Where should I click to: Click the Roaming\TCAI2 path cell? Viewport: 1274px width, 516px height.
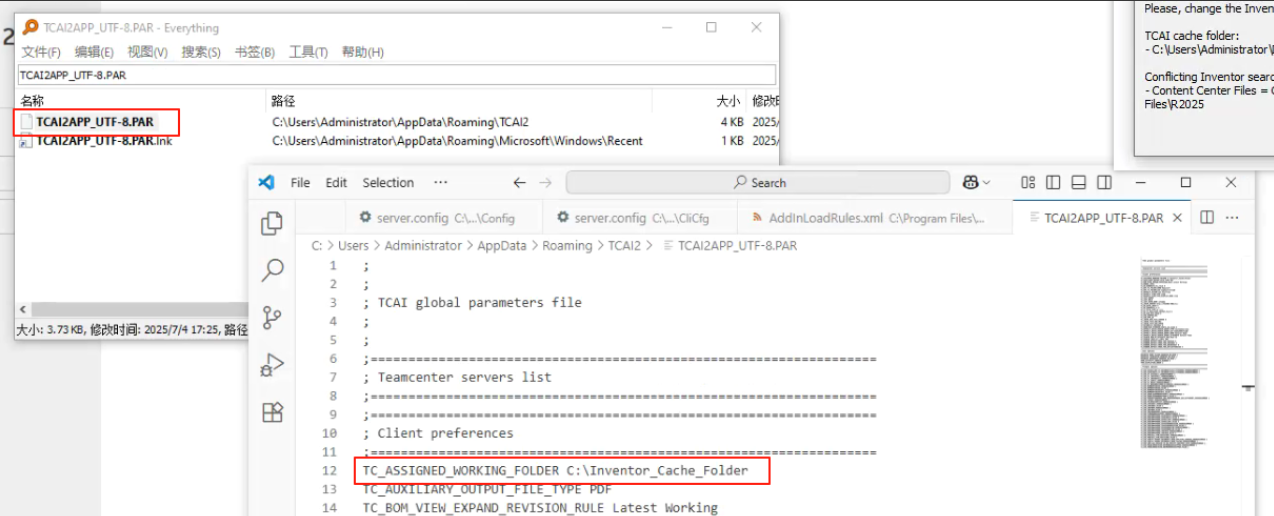(400, 122)
